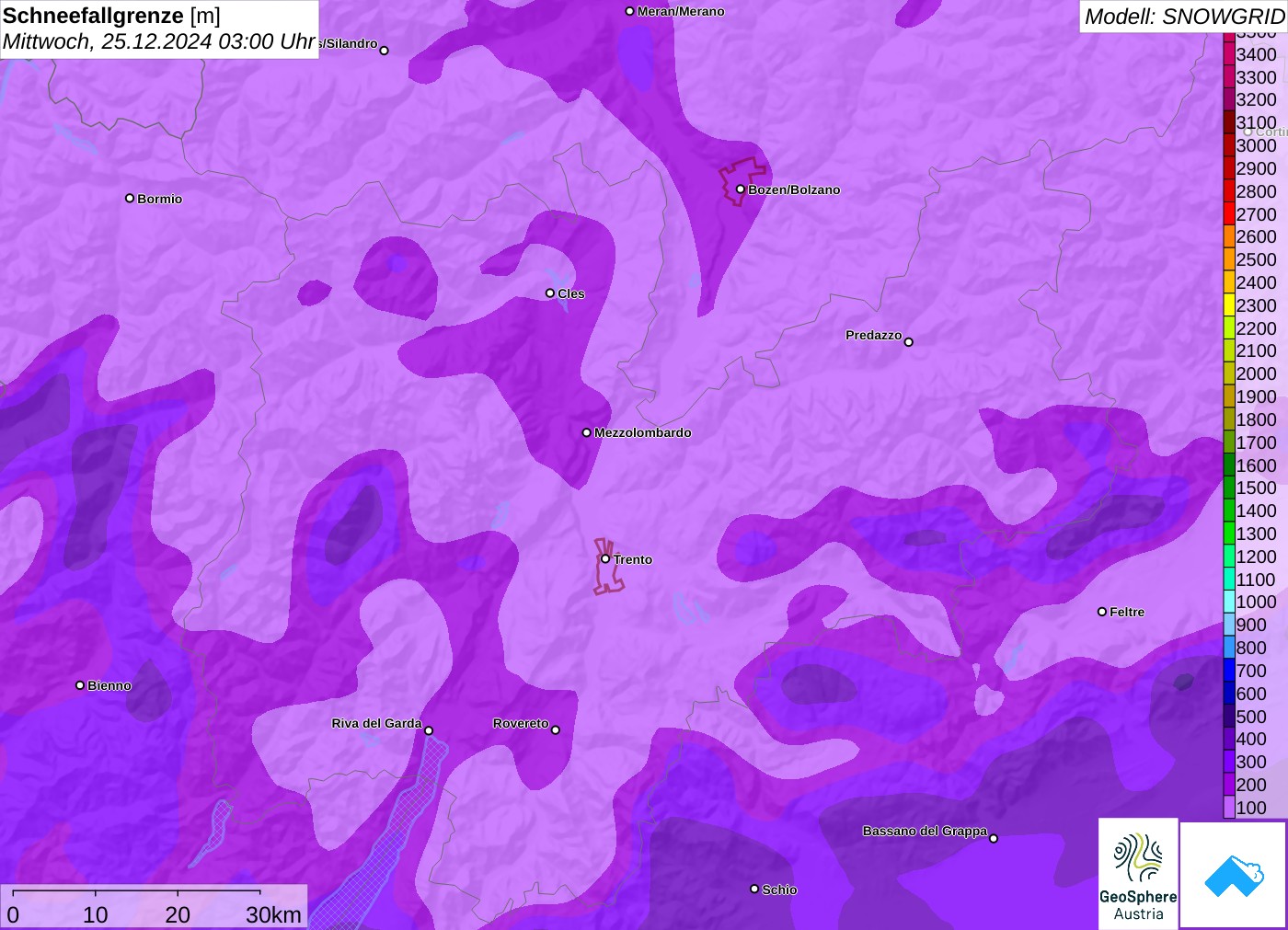This screenshot has height=930, width=1288.
Task: Select the Bormio location marker
Action: pos(130,198)
